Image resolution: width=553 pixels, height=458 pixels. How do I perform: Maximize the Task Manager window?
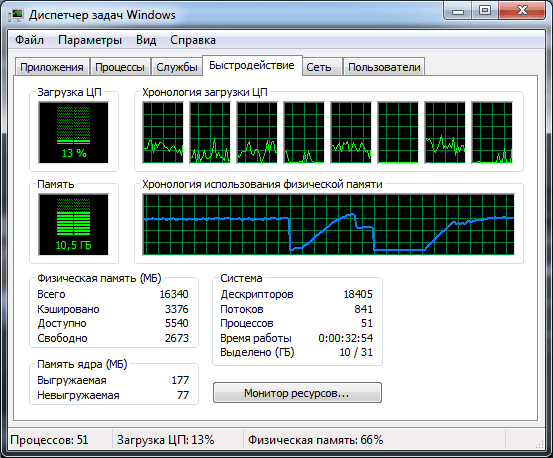pos(485,11)
